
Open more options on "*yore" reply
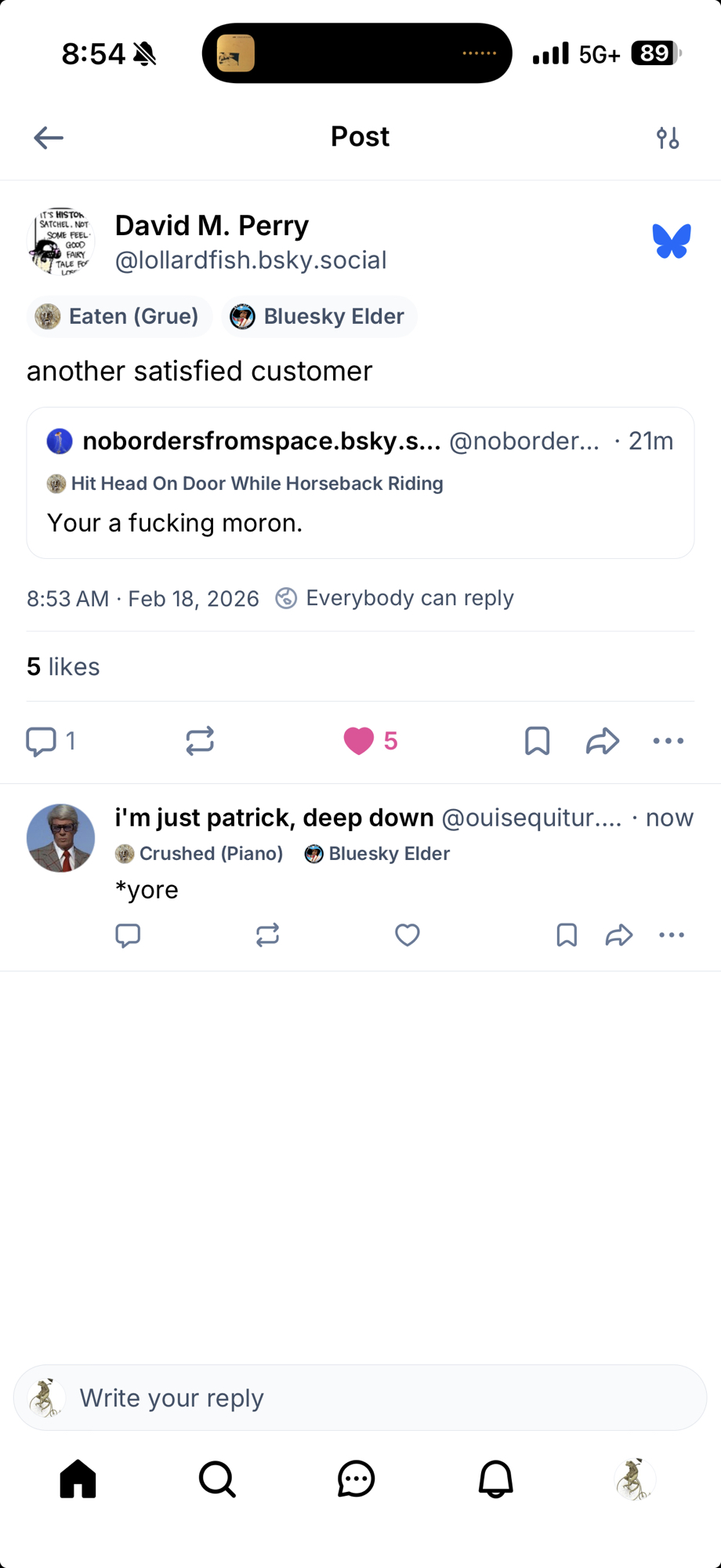pos(672,935)
